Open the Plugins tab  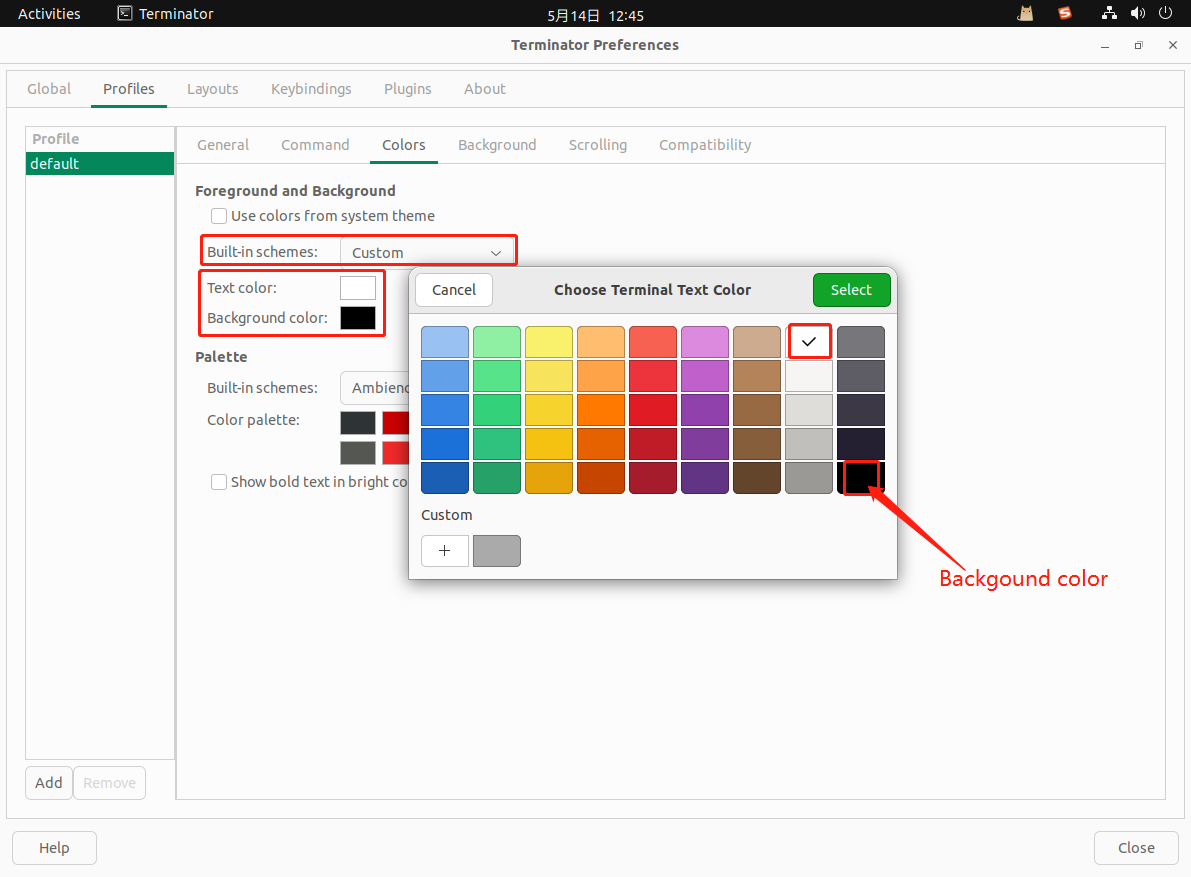pos(408,89)
